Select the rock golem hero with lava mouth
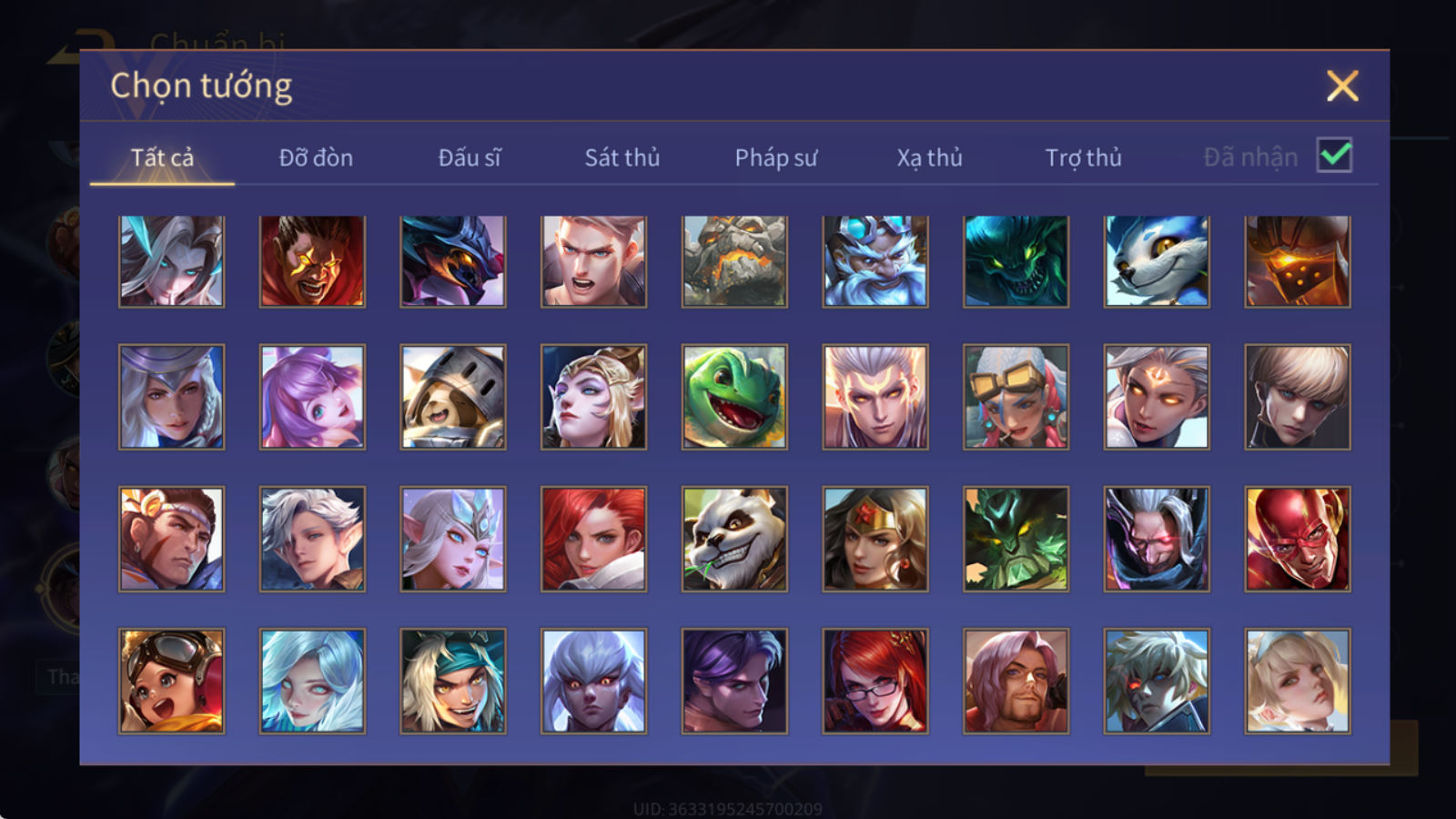The image size is (1456, 819). coord(734,261)
